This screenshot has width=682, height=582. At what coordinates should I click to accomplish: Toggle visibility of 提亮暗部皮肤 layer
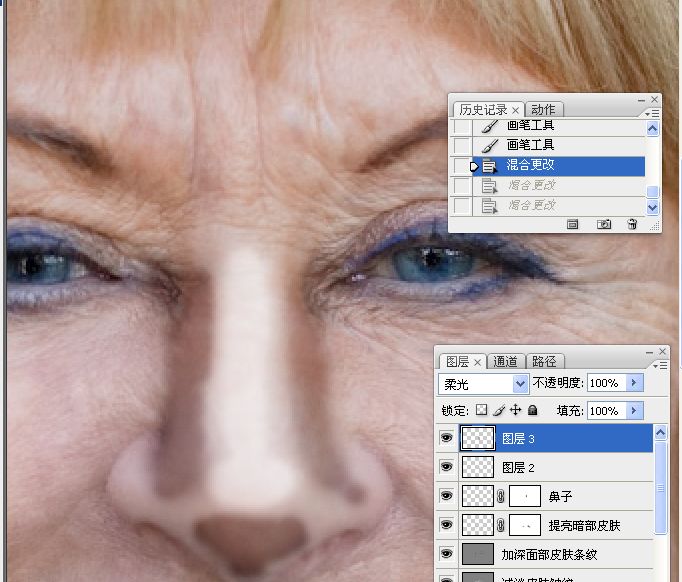coord(446,525)
